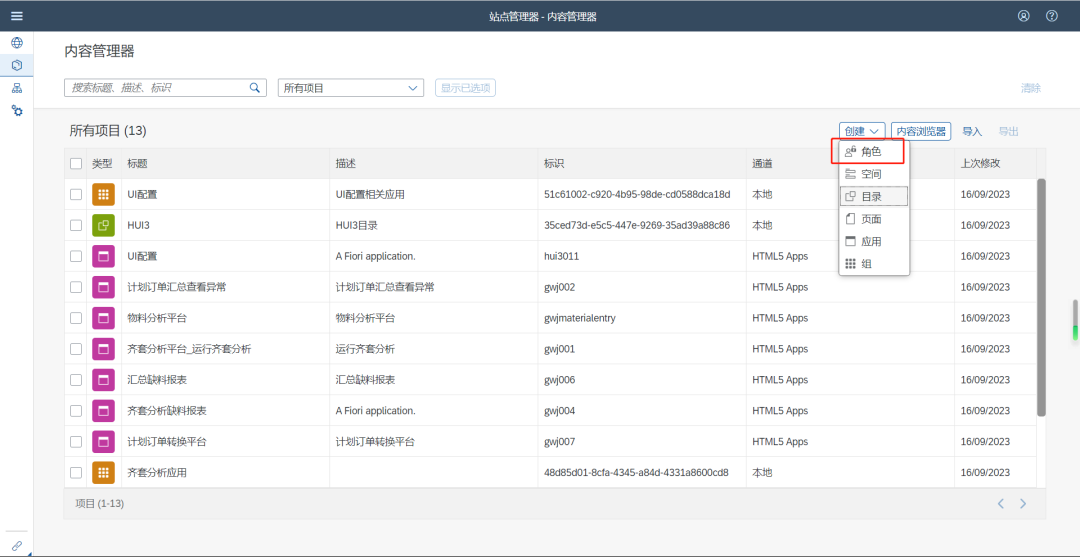Screen dimensions: 1080x557
Task: Click app icon of 汇总缺料报表 row
Action: click(103, 380)
